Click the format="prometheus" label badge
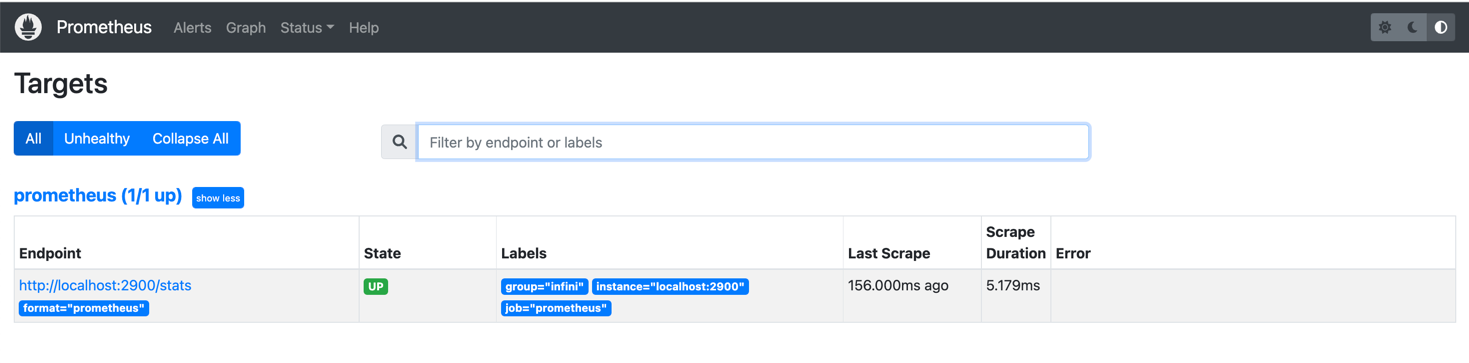1469x363 pixels. click(84, 308)
